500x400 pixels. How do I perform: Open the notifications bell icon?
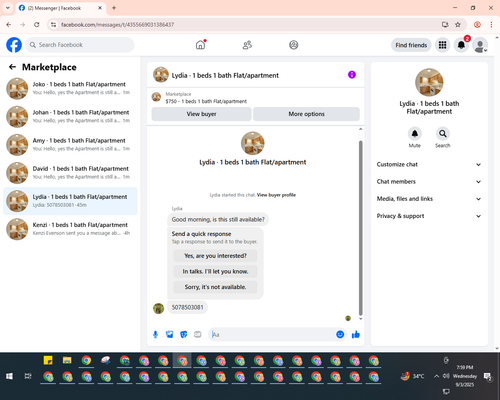pos(461,45)
